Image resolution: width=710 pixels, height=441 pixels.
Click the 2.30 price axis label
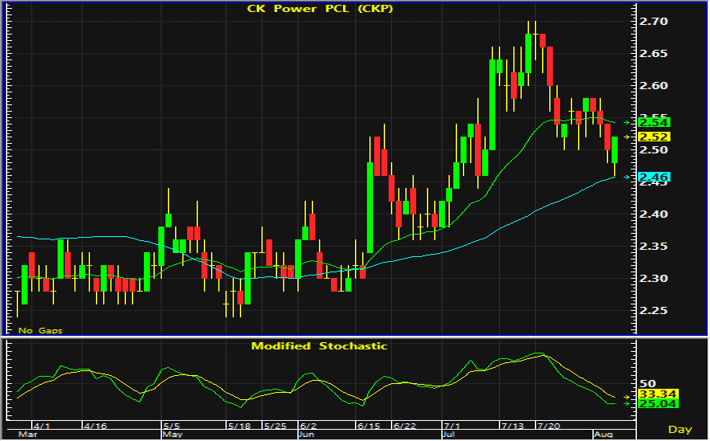coord(653,278)
